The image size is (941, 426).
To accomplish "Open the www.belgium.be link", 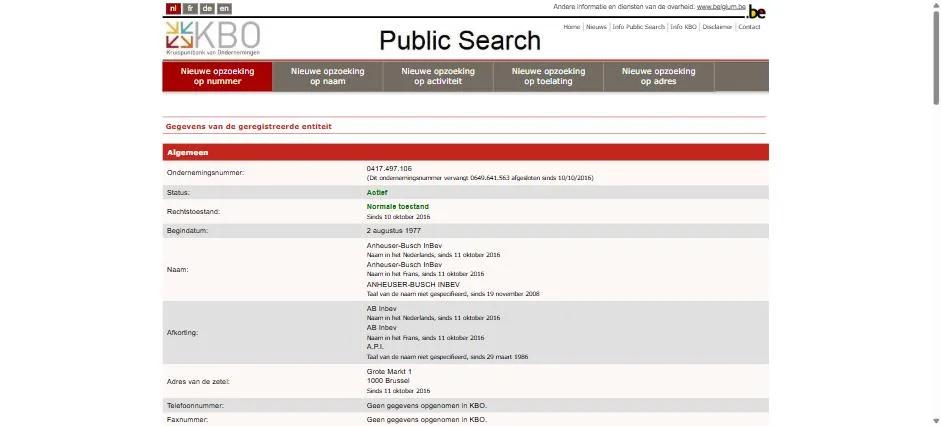I will point(721,7).
